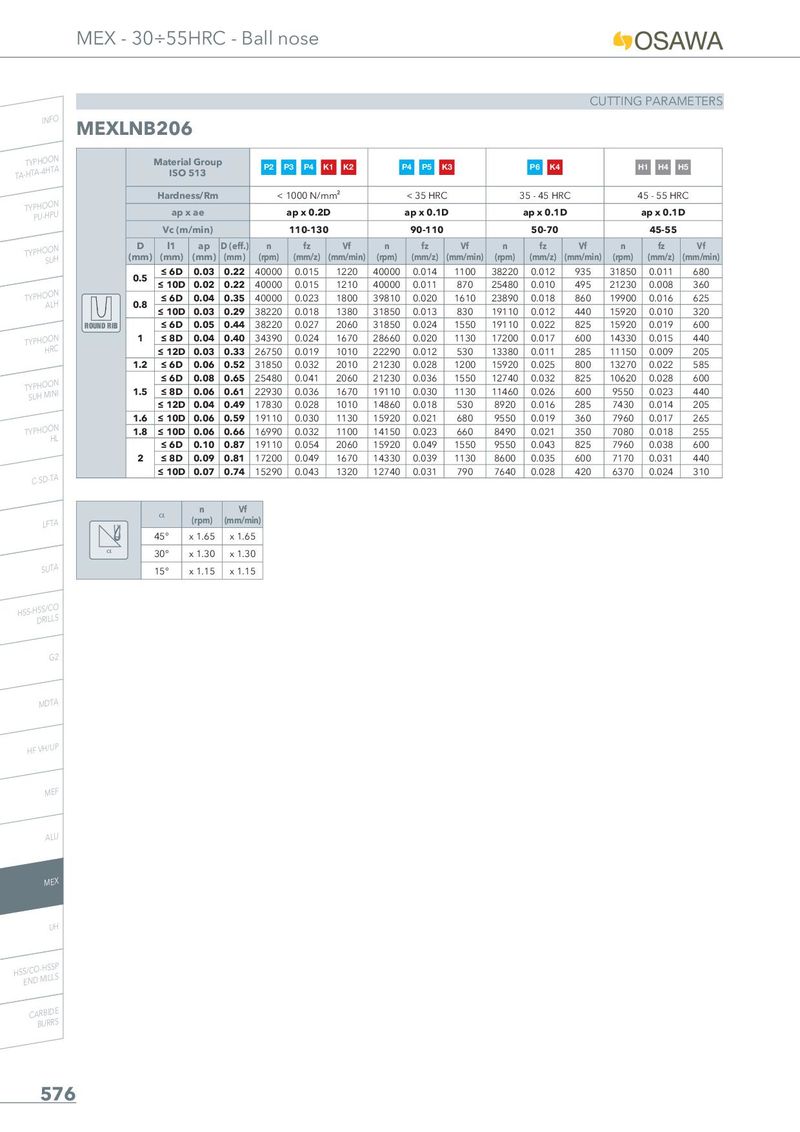Select the P2 material group badge

269,167
